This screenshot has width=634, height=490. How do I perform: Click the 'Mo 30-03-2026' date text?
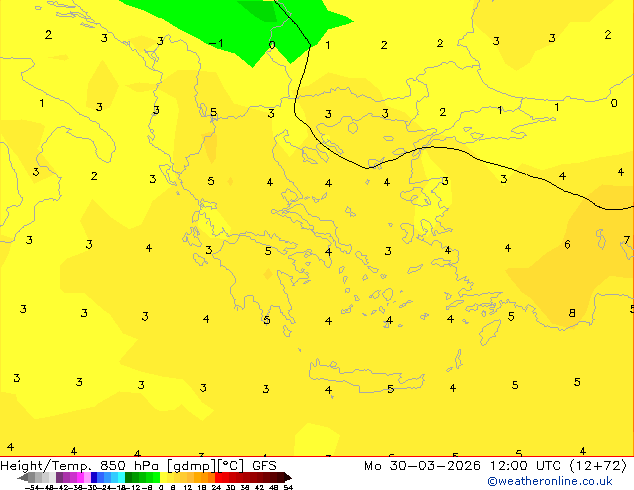422,466
